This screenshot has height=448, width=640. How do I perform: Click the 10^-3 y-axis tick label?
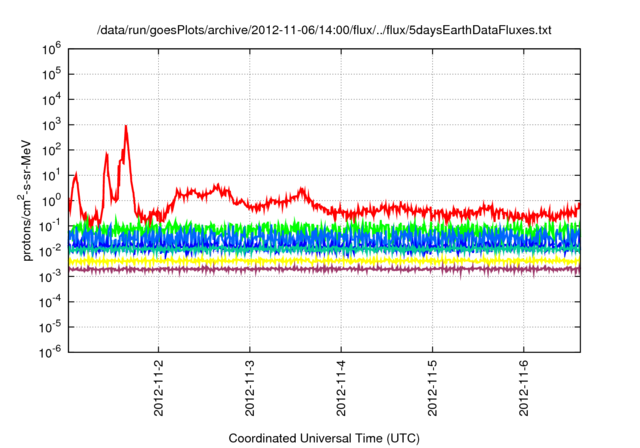(x=50, y=277)
